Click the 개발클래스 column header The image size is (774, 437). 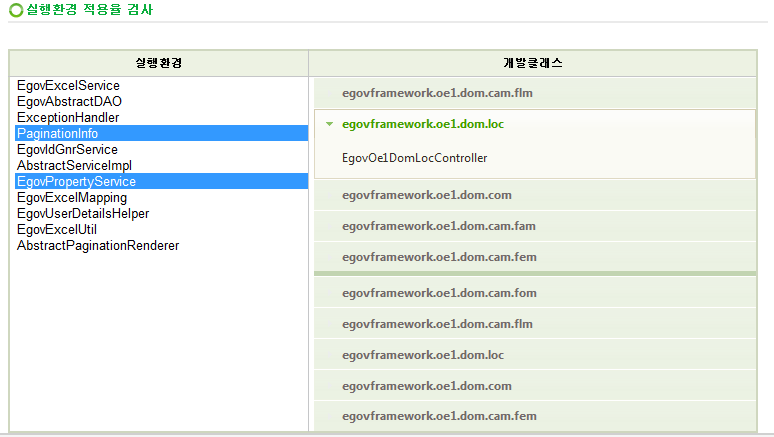532,63
